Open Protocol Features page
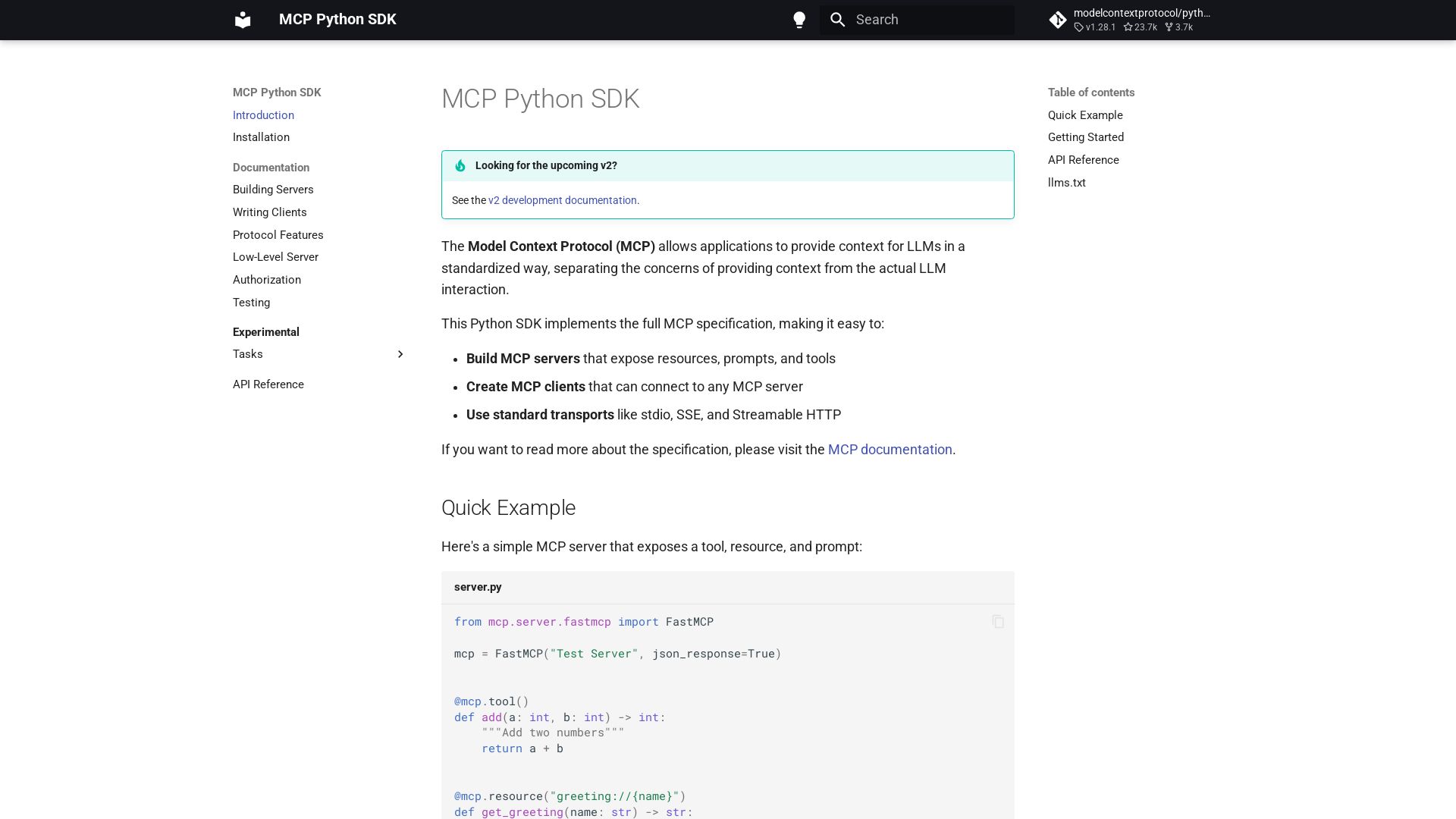The width and height of the screenshot is (1456, 819). 278,235
